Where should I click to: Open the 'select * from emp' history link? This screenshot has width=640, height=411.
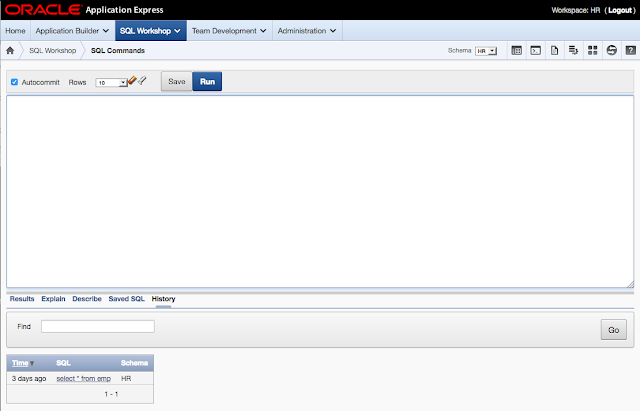tap(84, 379)
